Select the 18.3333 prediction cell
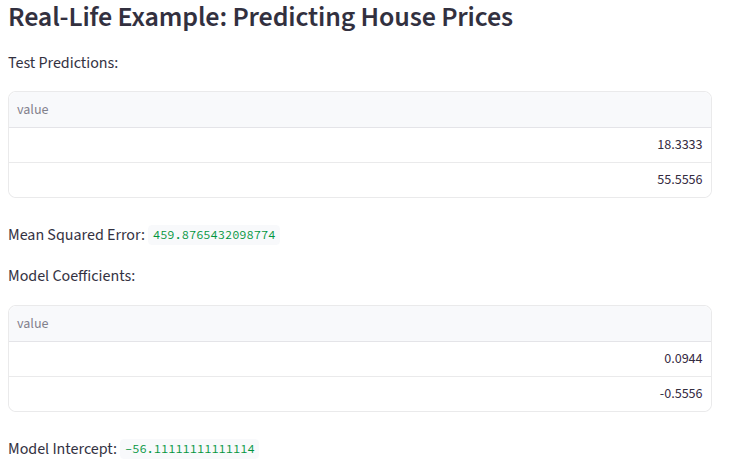 click(679, 145)
